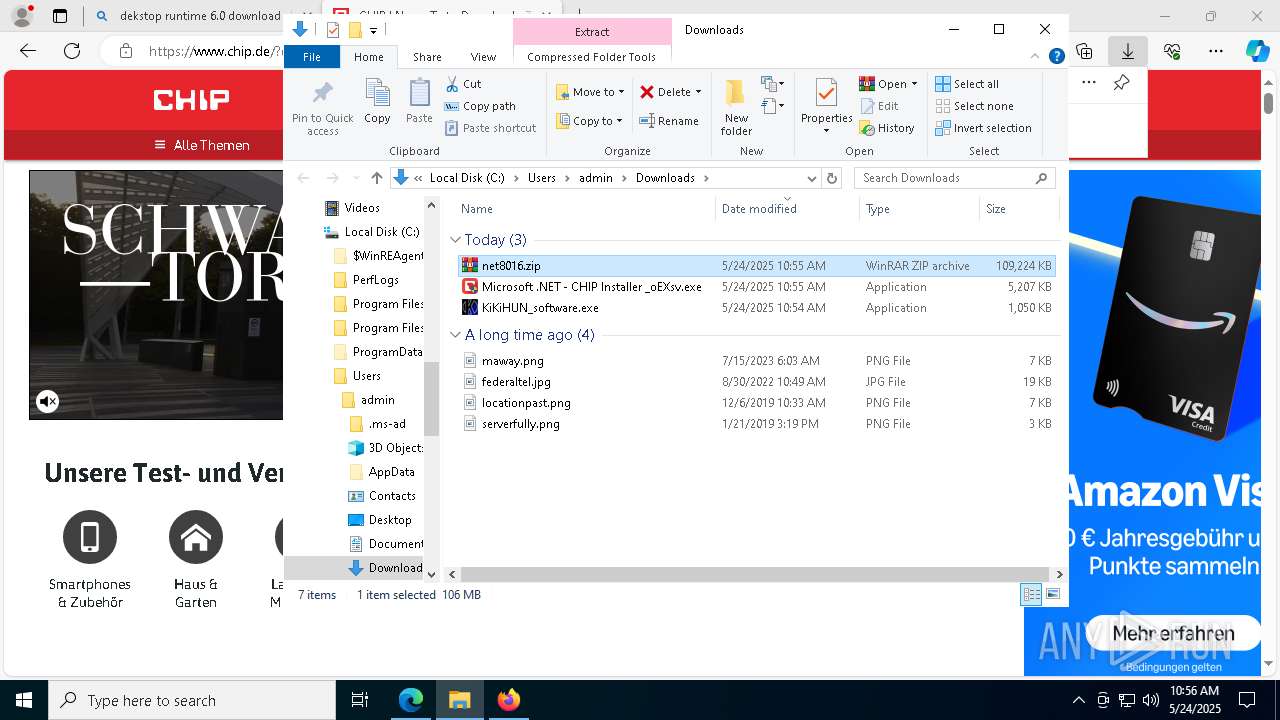Collapse the Today (3) group

(455, 240)
